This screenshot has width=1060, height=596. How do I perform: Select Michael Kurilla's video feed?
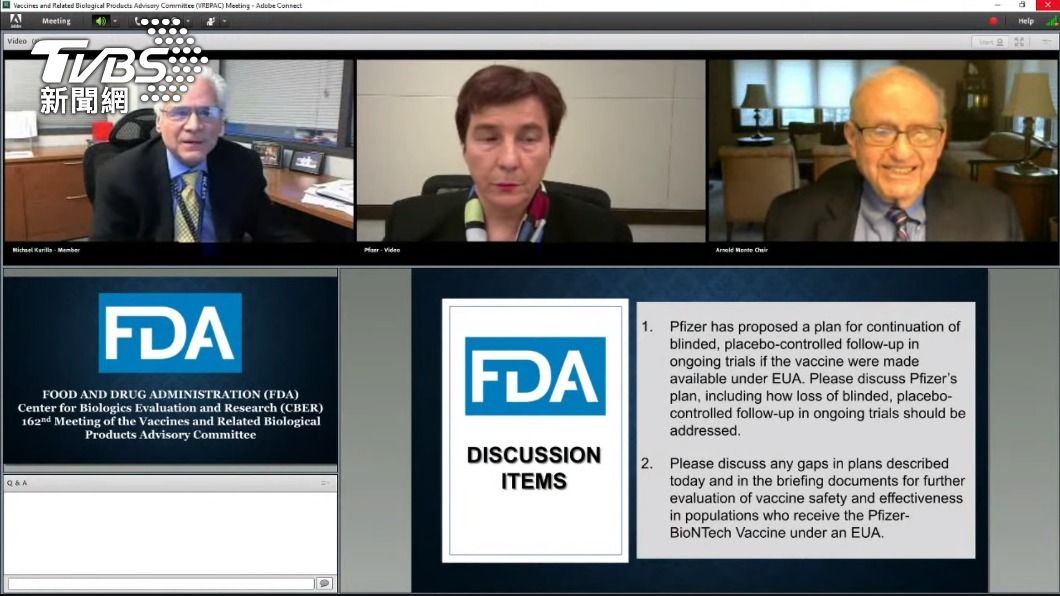[178, 151]
